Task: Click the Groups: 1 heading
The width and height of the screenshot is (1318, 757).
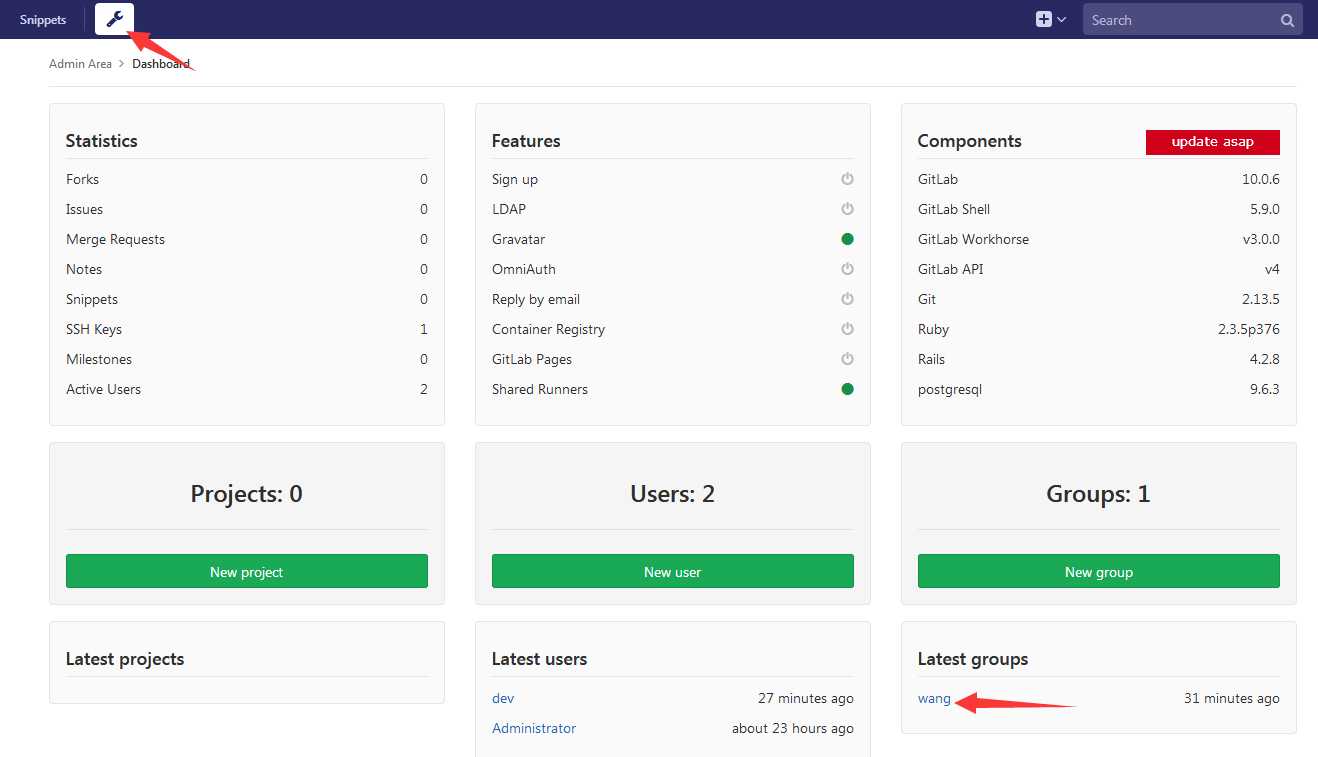Action: (x=1099, y=493)
